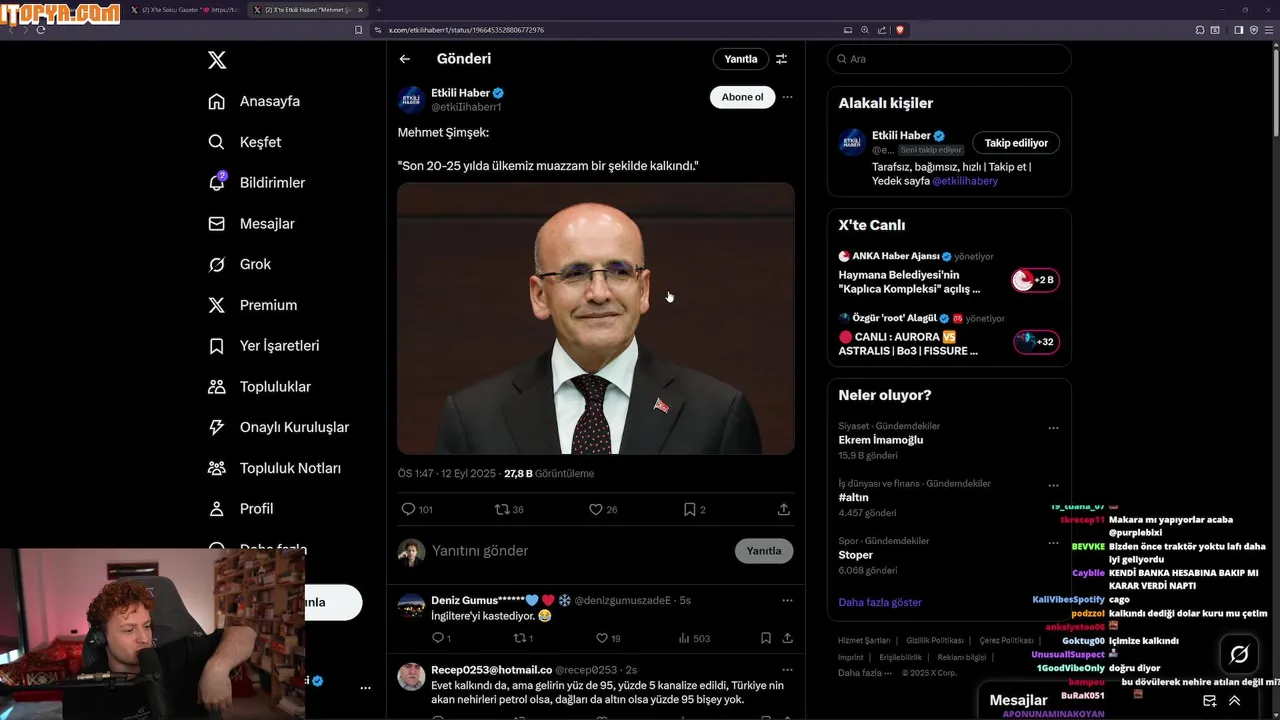
Task: Bookmark the Deniz Gumus reply
Action: tap(765, 638)
